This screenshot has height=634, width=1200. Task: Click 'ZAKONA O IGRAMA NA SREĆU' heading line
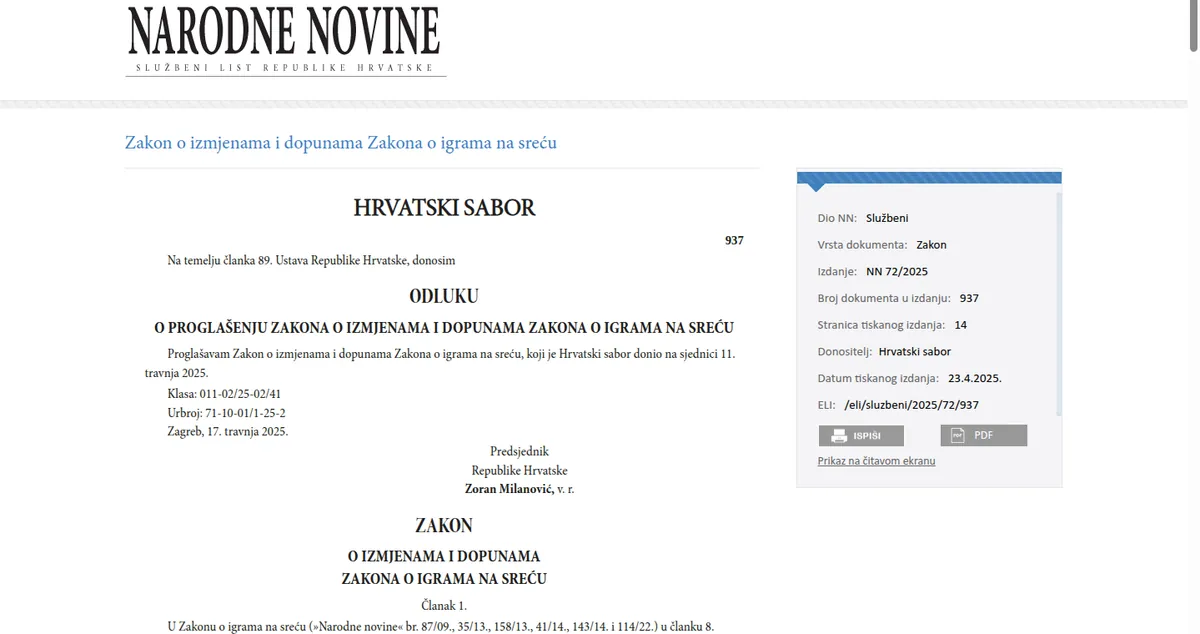444,579
